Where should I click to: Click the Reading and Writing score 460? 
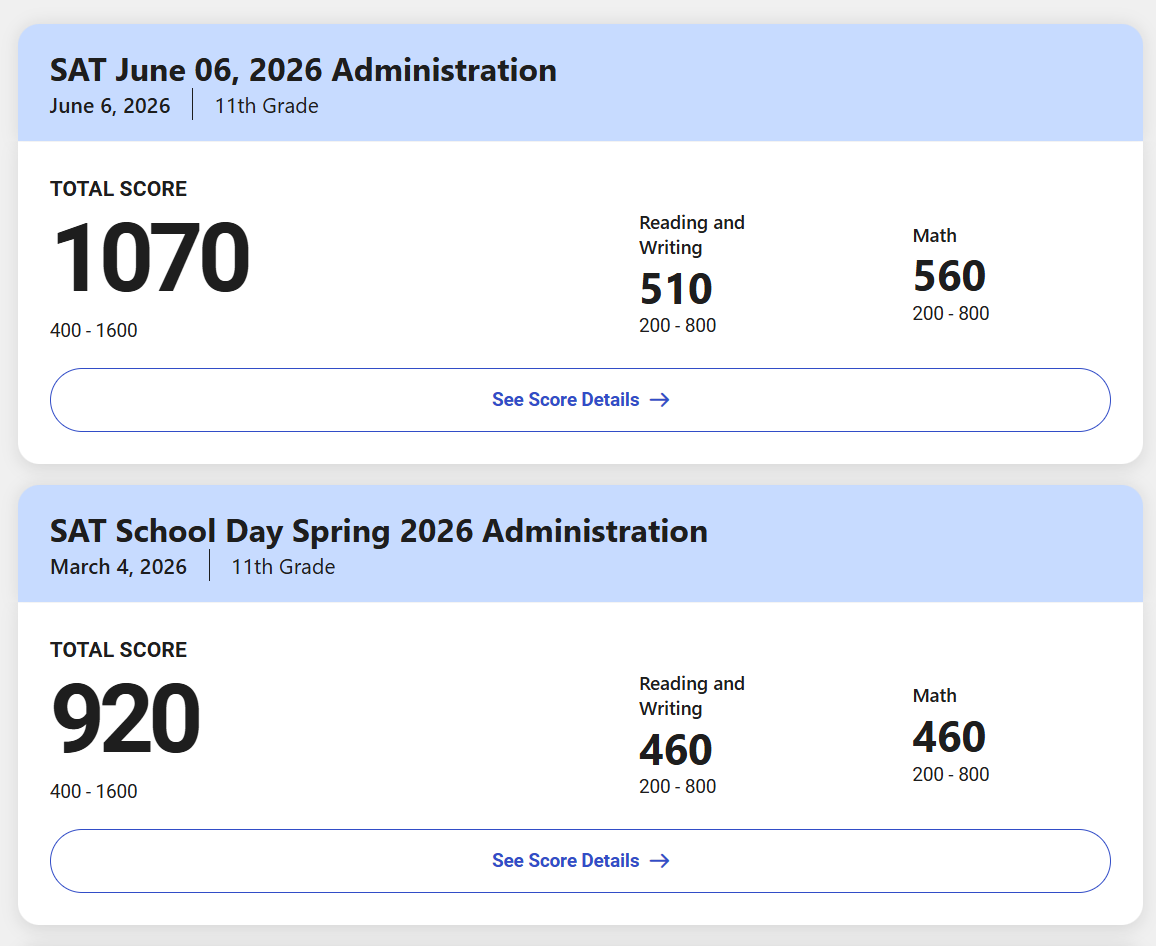coord(676,750)
